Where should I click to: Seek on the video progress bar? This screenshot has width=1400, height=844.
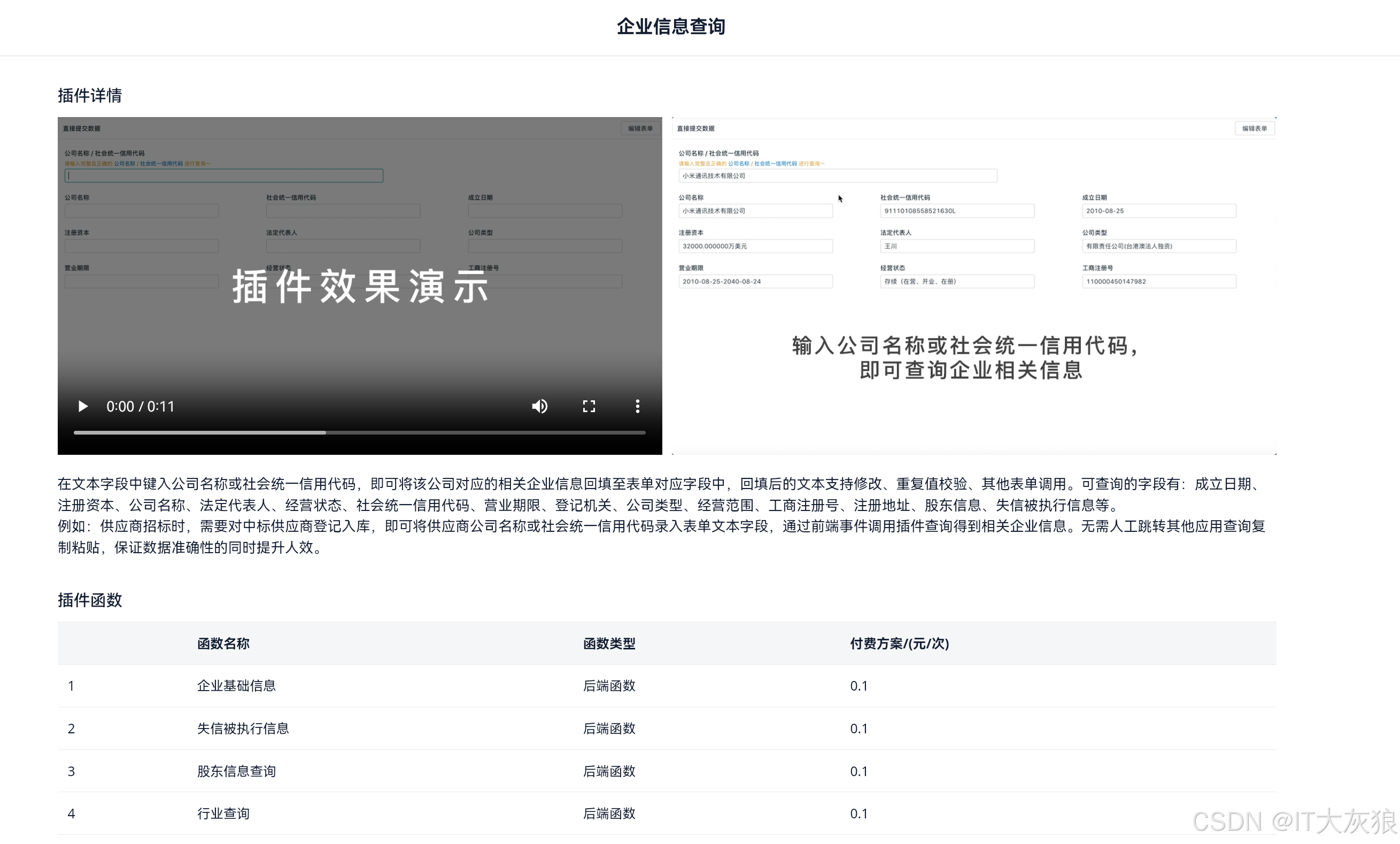coord(359,433)
